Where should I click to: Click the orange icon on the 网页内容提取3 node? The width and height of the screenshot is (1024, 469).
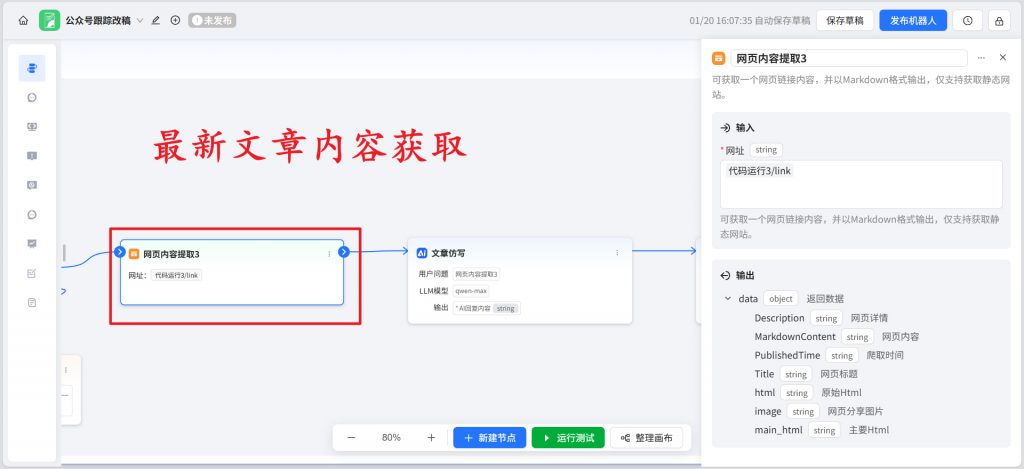[134, 253]
